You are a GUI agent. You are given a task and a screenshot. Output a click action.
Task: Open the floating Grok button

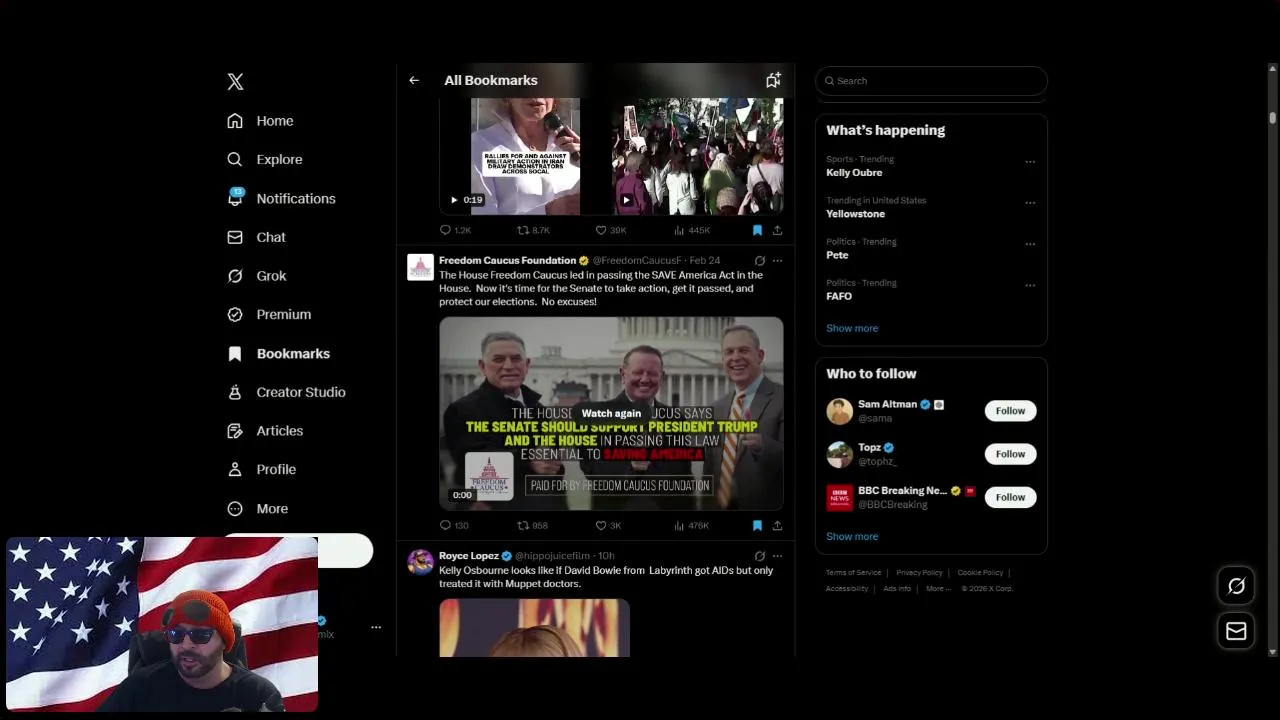click(1236, 587)
